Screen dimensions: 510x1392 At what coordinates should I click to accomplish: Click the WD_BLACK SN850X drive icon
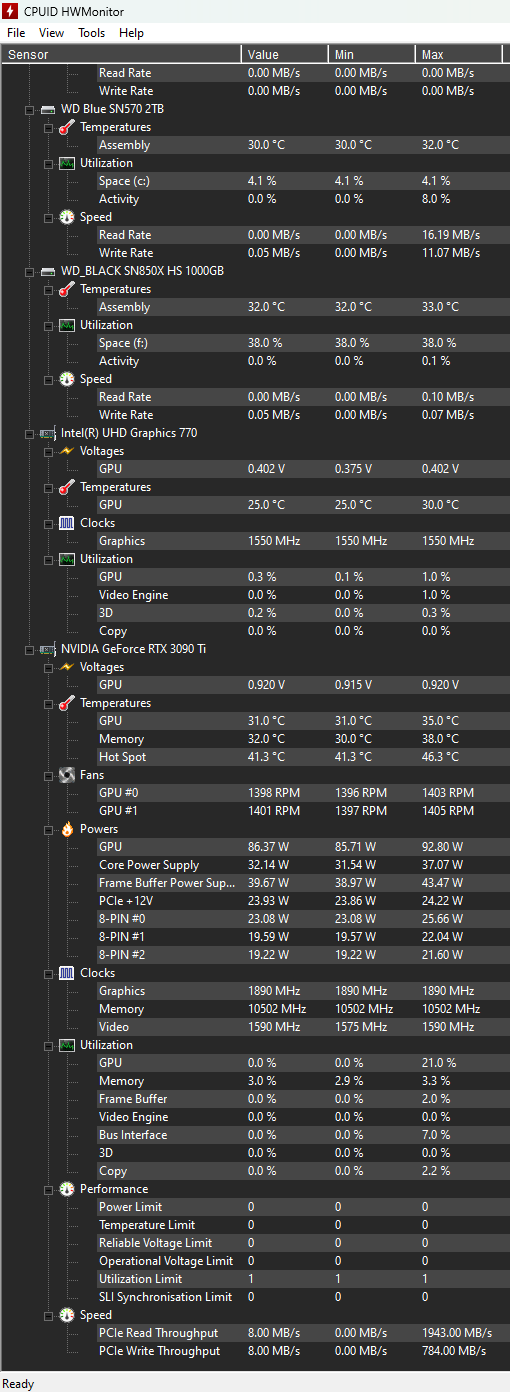click(47, 271)
